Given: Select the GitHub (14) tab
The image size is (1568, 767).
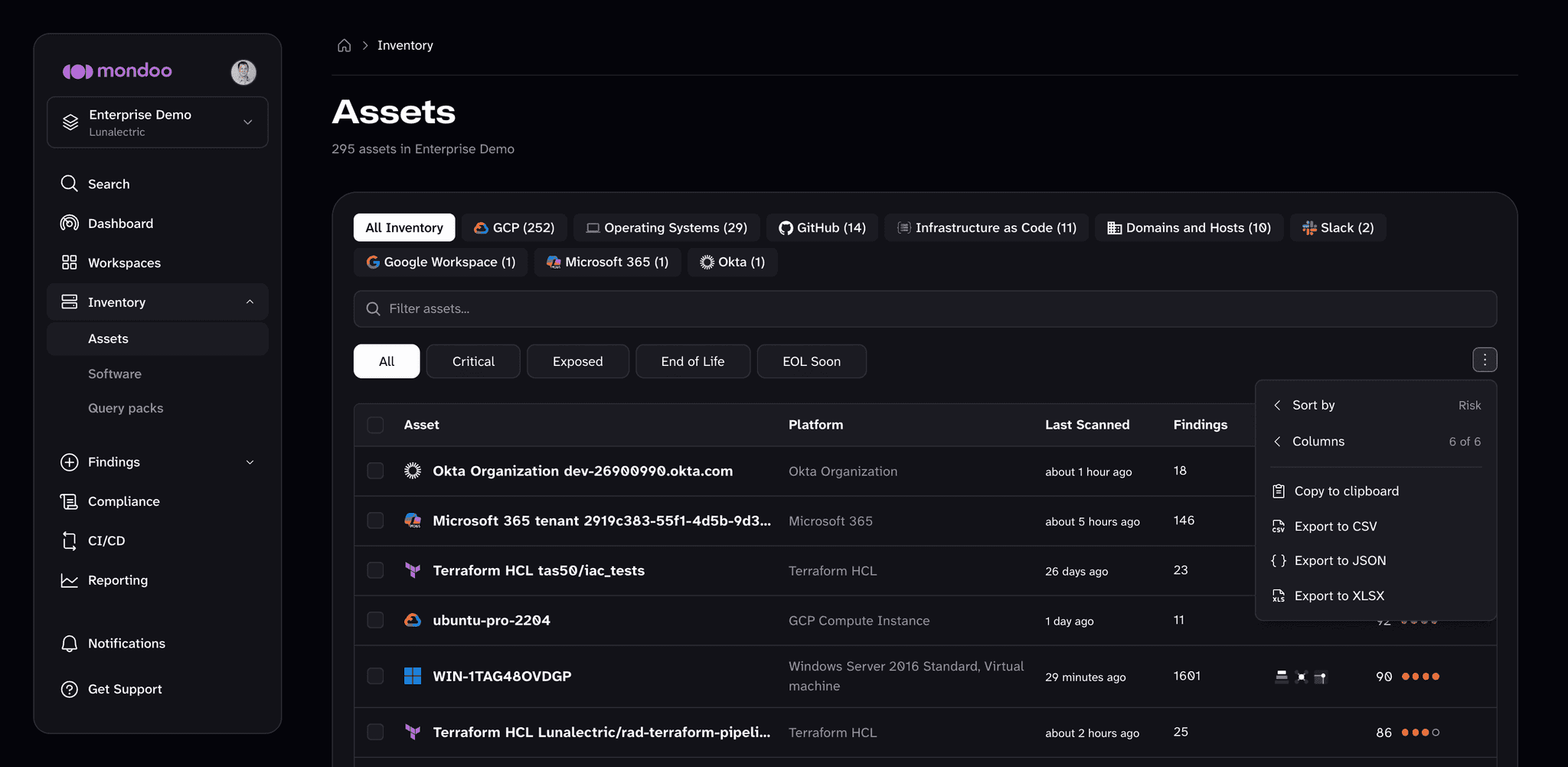Looking at the screenshot, I should [x=822, y=228].
